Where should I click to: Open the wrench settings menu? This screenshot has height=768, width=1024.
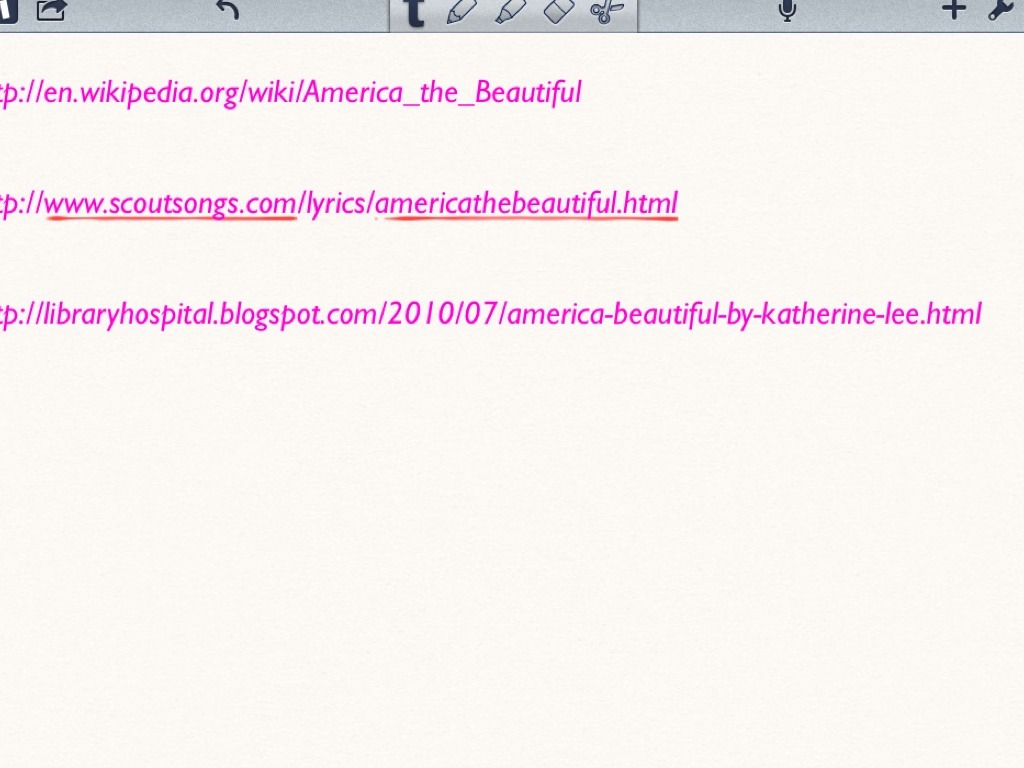(1002, 10)
